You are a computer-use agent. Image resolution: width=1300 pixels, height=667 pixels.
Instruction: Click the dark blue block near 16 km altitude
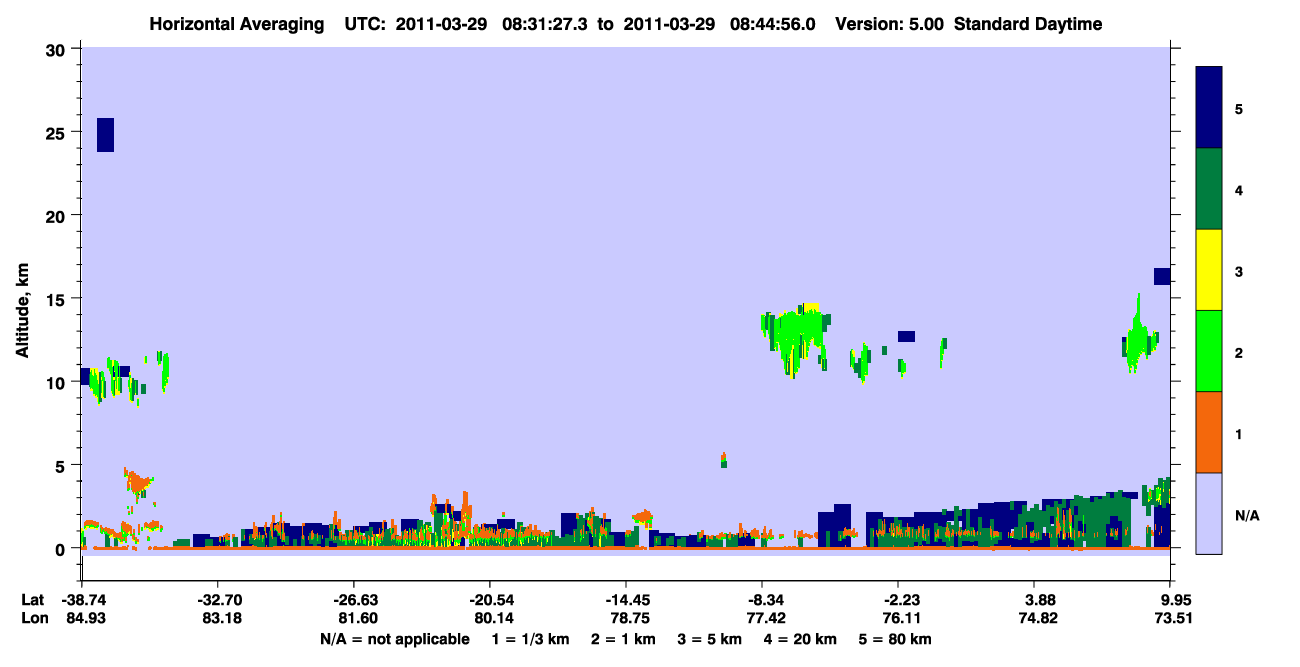(x=1162, y=276)
